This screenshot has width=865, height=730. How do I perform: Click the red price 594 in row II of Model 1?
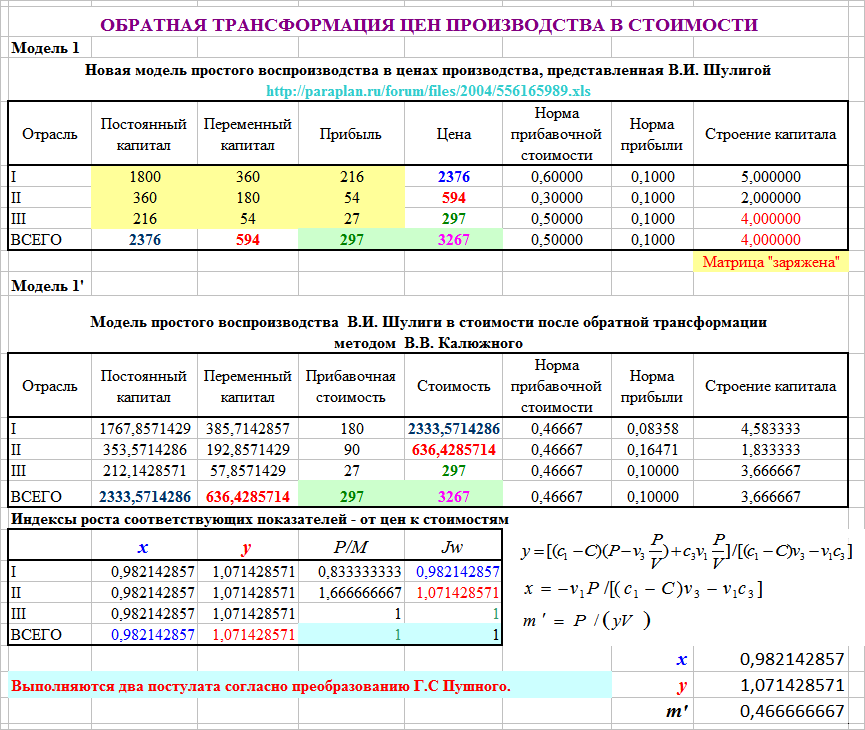coord(453,198)
